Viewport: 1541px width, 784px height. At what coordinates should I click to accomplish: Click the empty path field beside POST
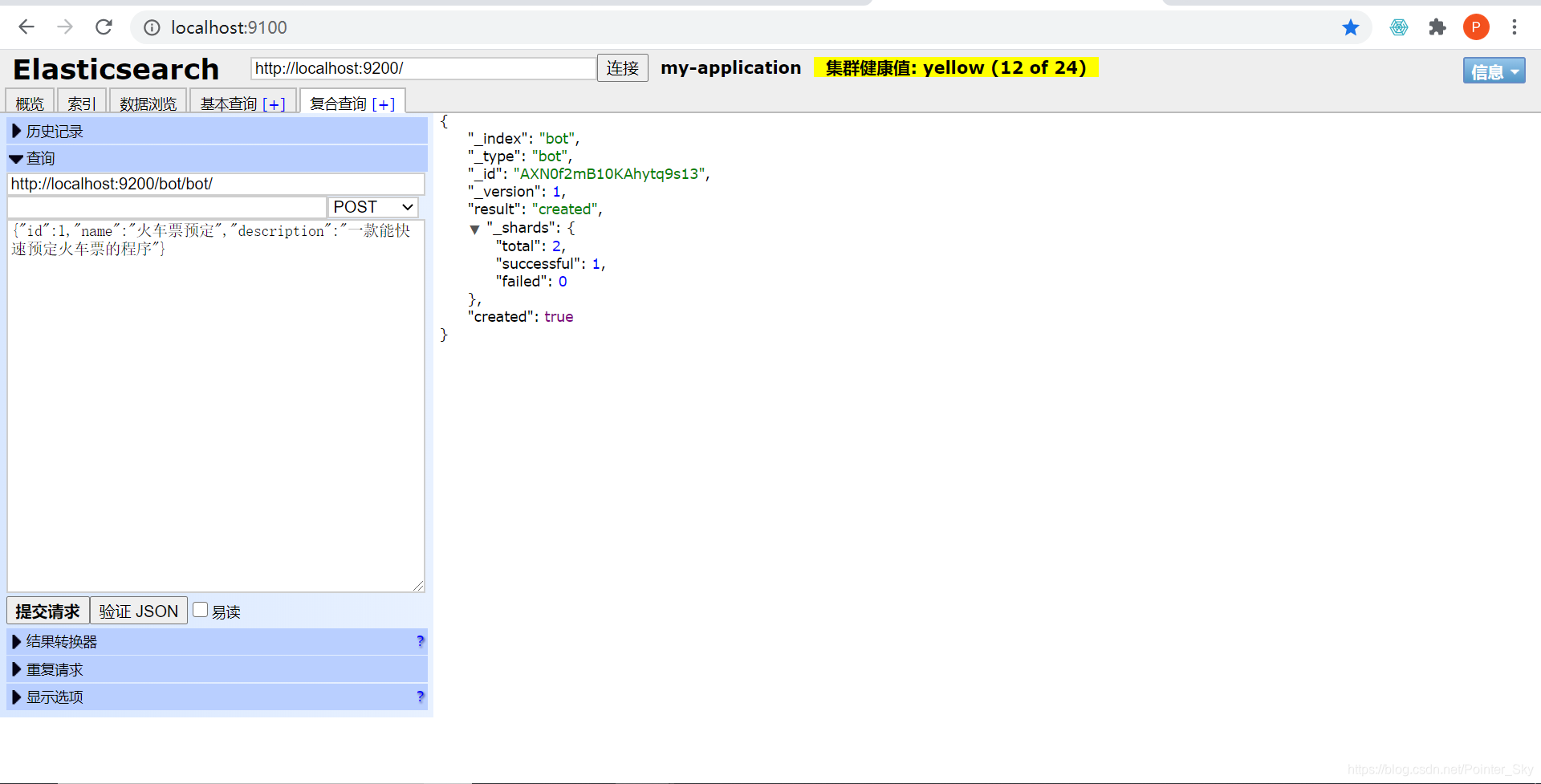pyautogui.click(x=167, y=207)
